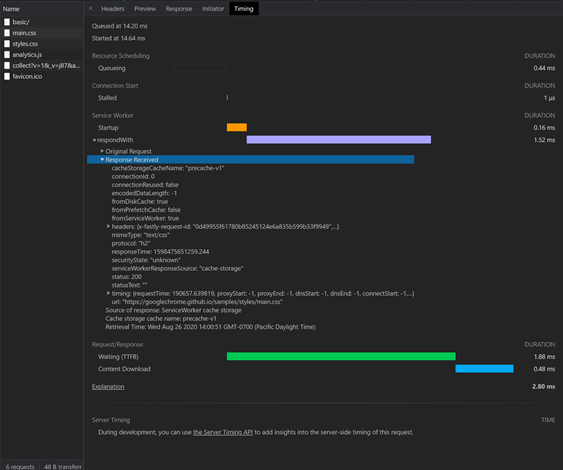This screenshot has height=470, width=563.
Task: Switch to the Headers tab
Action: click(113, 9)
